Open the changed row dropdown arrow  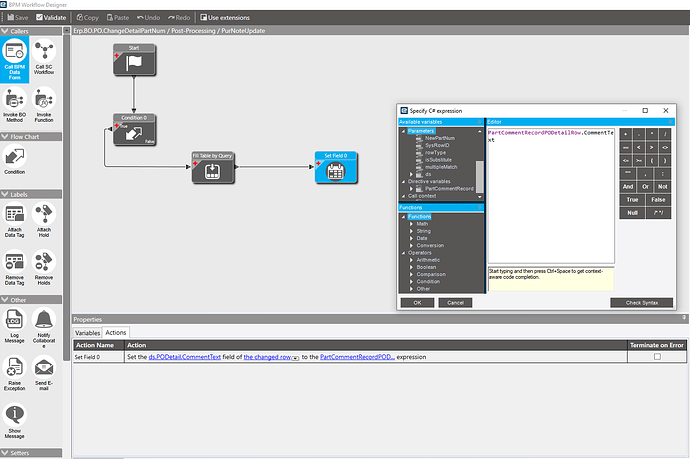point(295,358)
